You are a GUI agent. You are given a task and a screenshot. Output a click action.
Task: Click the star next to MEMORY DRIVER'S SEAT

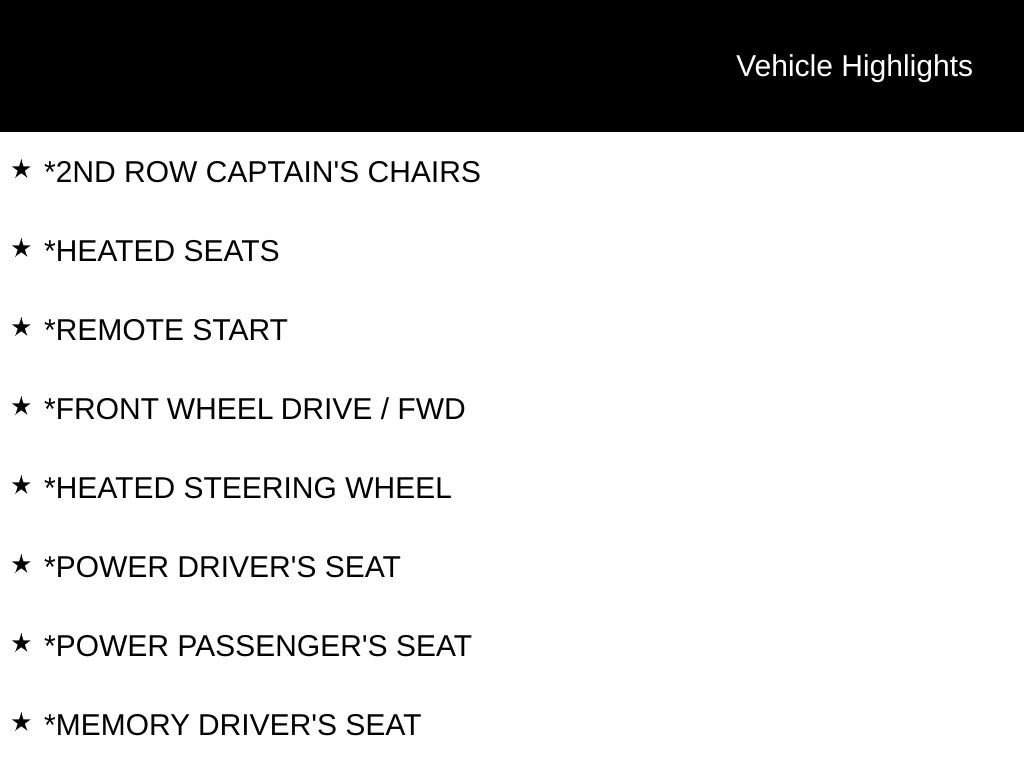(x=21, y=723)
